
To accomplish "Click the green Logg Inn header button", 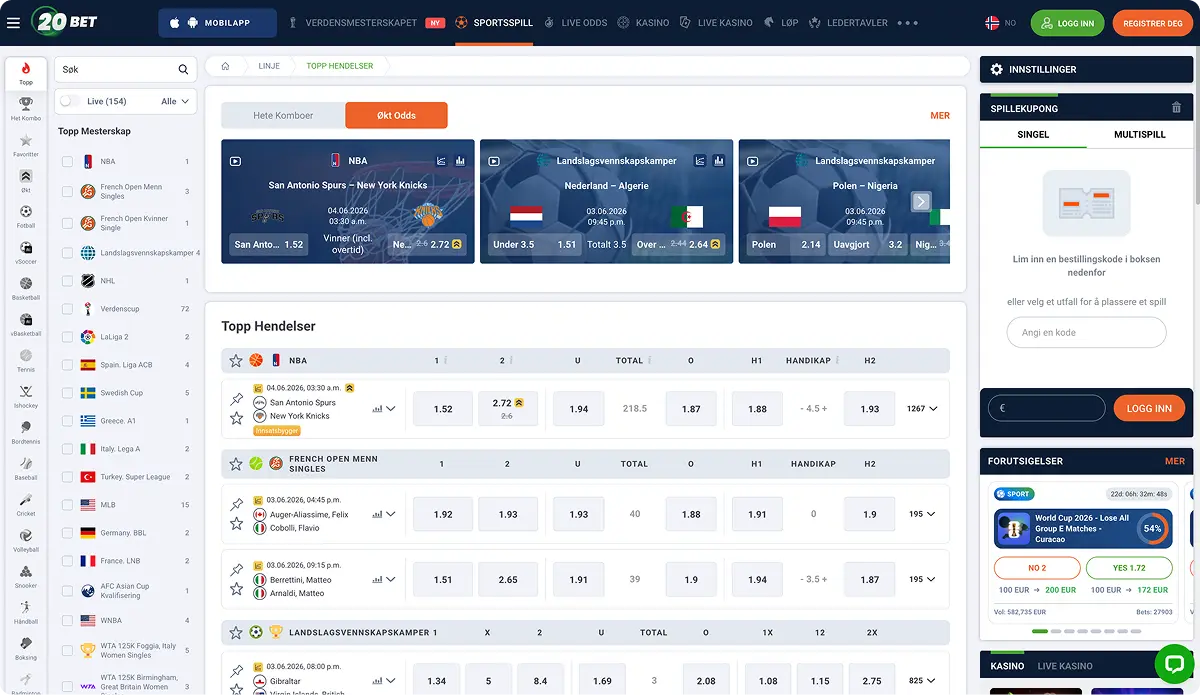I will pyautogui.click(x=1068, y=23).
